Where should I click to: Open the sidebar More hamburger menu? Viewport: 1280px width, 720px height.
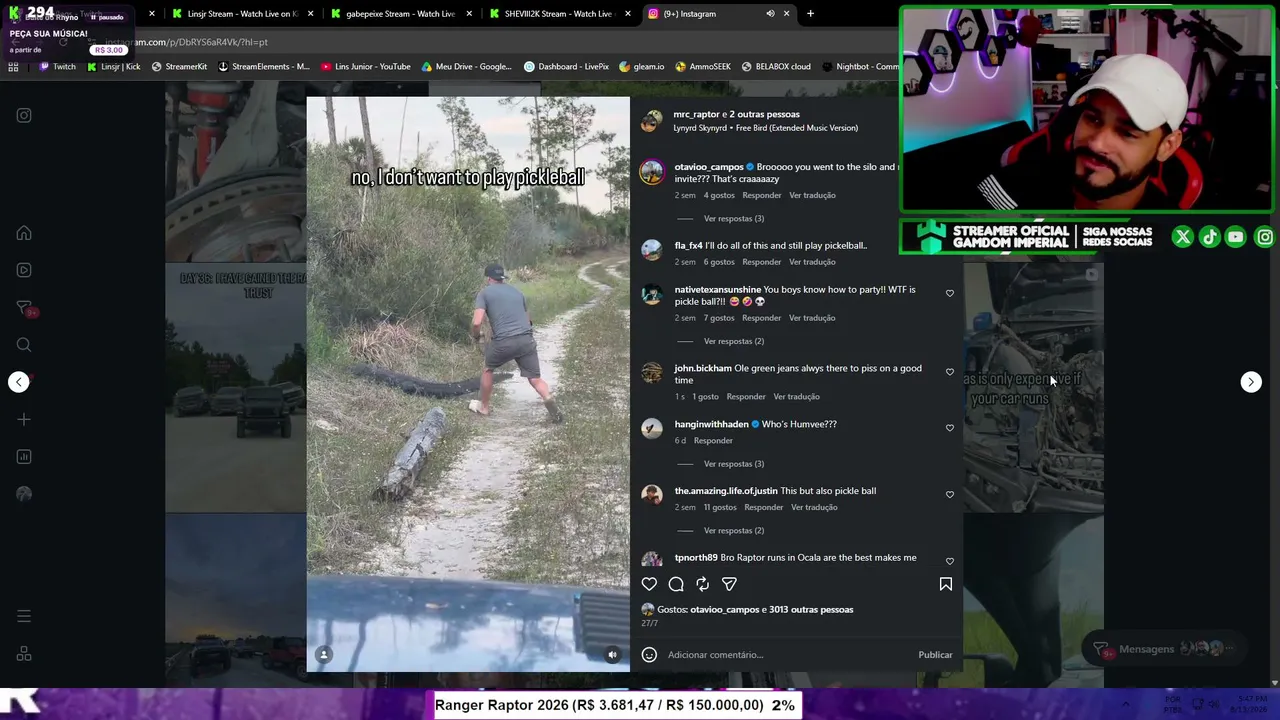click(24, 616)
